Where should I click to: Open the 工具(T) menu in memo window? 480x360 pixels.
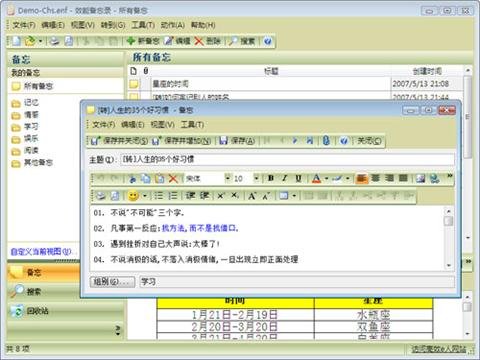point(192,125)
